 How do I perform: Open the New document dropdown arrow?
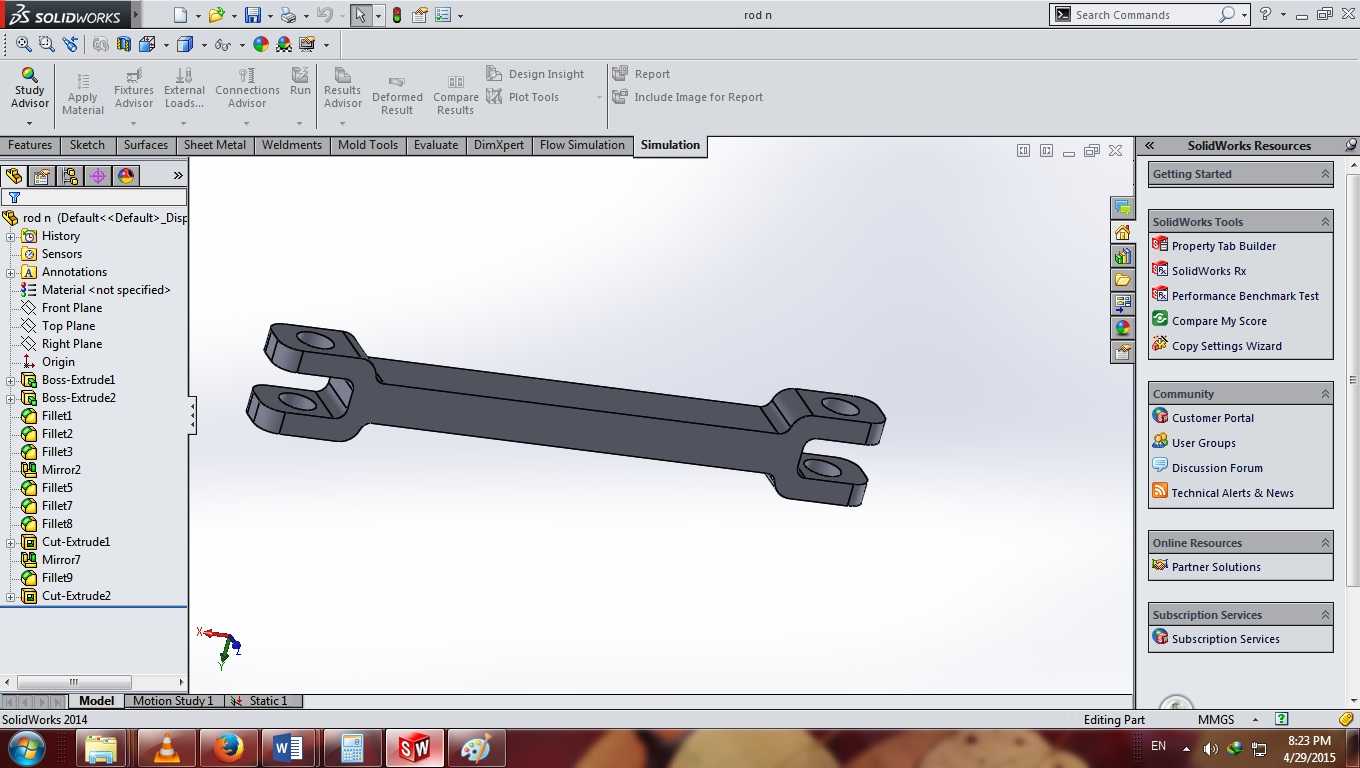coord(198,16)
